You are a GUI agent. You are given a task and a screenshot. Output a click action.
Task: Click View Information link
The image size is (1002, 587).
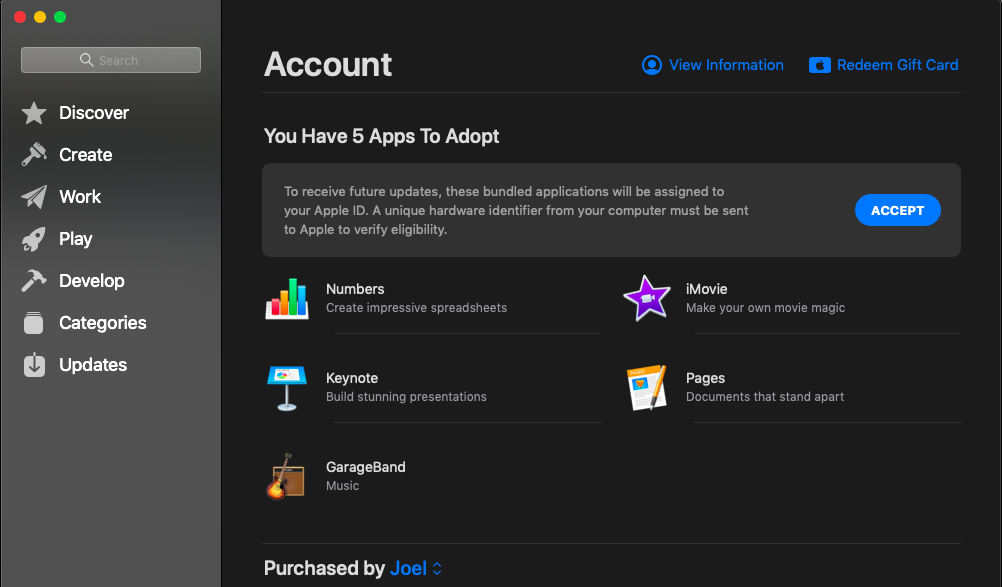click(x=726, y=65)
